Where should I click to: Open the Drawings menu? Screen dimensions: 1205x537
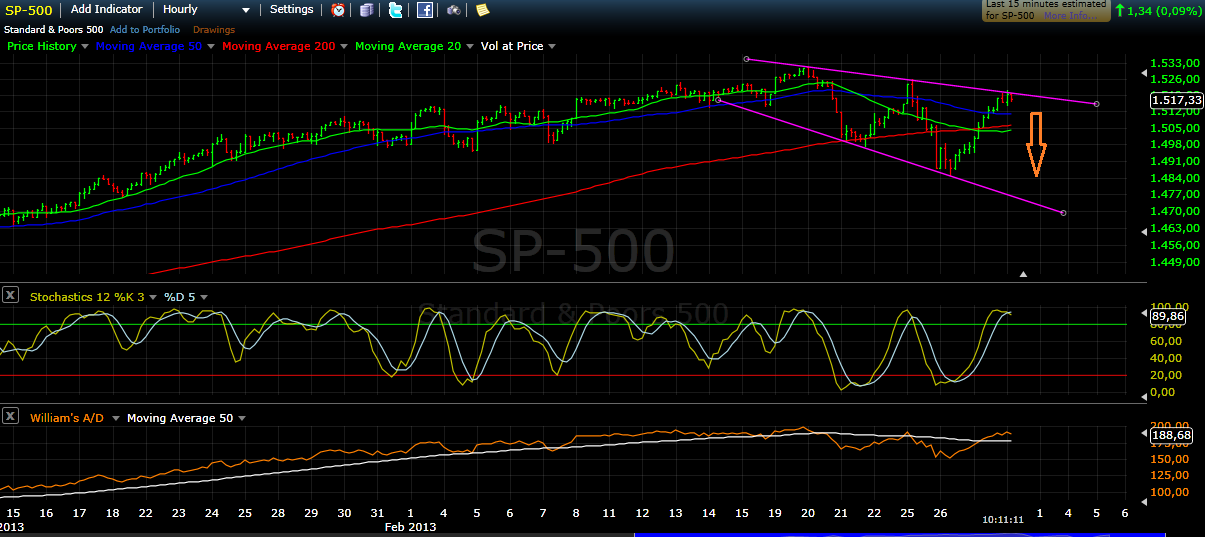(x=213, y=30)
